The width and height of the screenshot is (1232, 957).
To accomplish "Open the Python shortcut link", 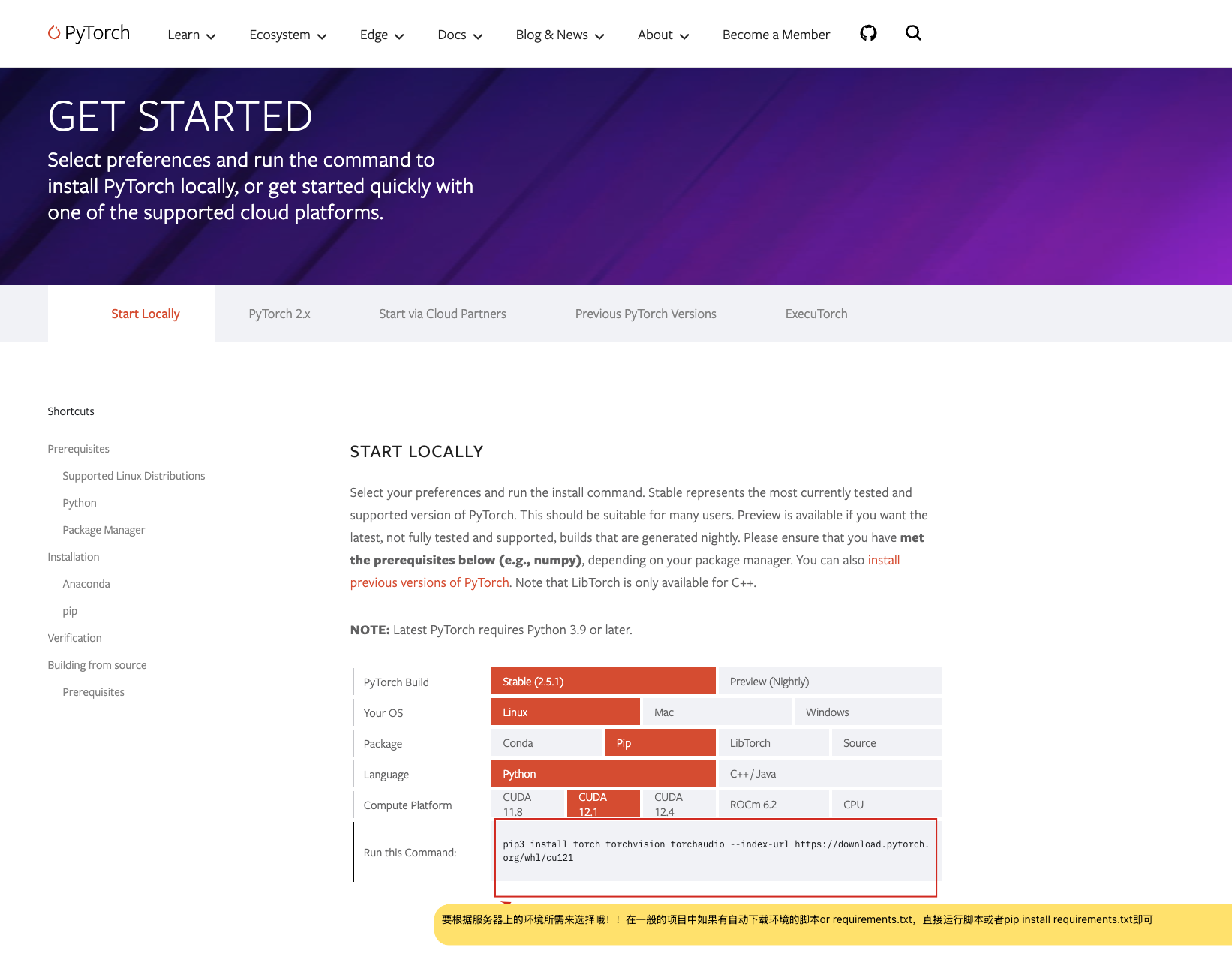I will coord(80,503).
